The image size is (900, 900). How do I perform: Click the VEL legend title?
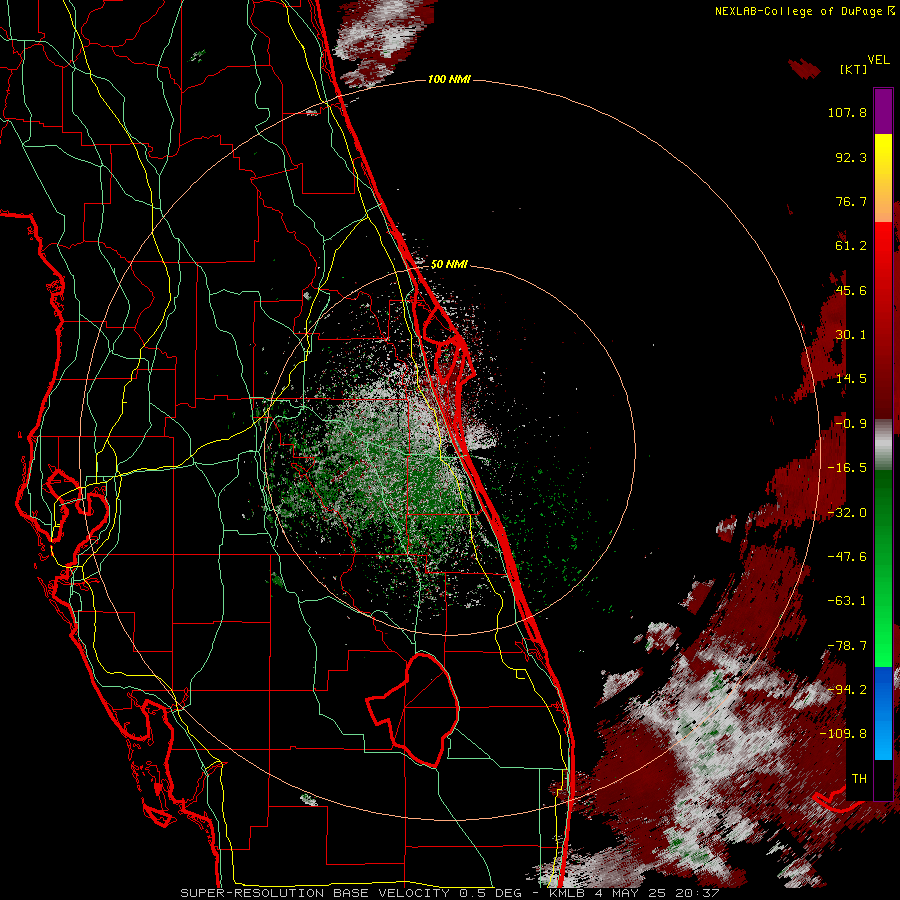(879, 60)
